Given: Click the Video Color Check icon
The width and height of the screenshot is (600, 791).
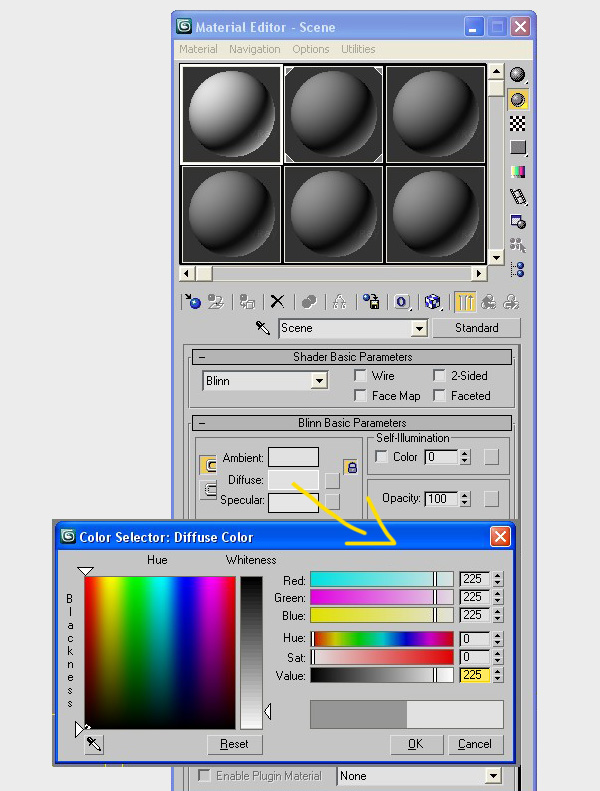Looking at the screenshot, I should point(517,172).
